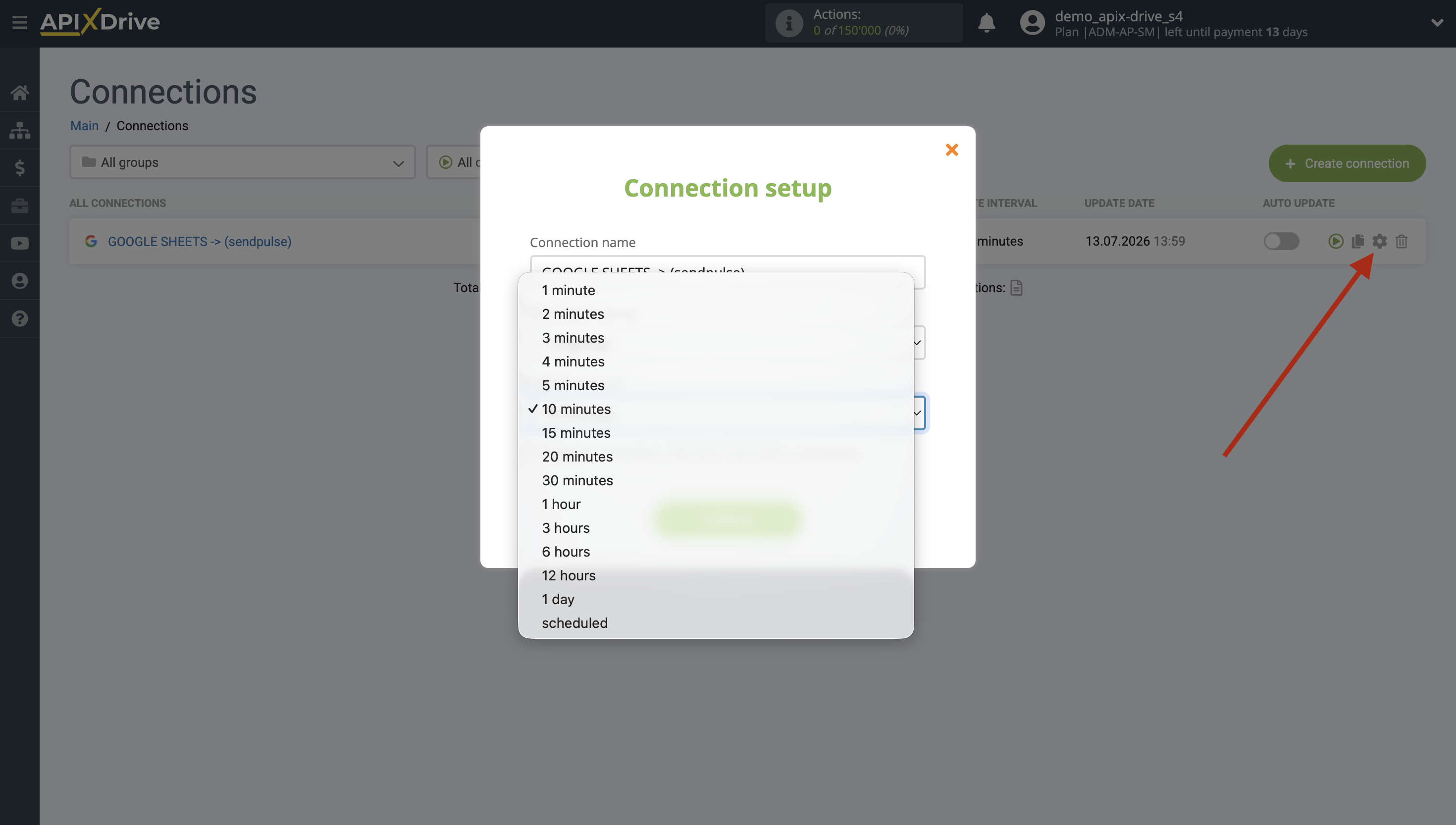Open the status filter dropdown beside All groups
This screenshot has height=825, width=1456.
454,162
